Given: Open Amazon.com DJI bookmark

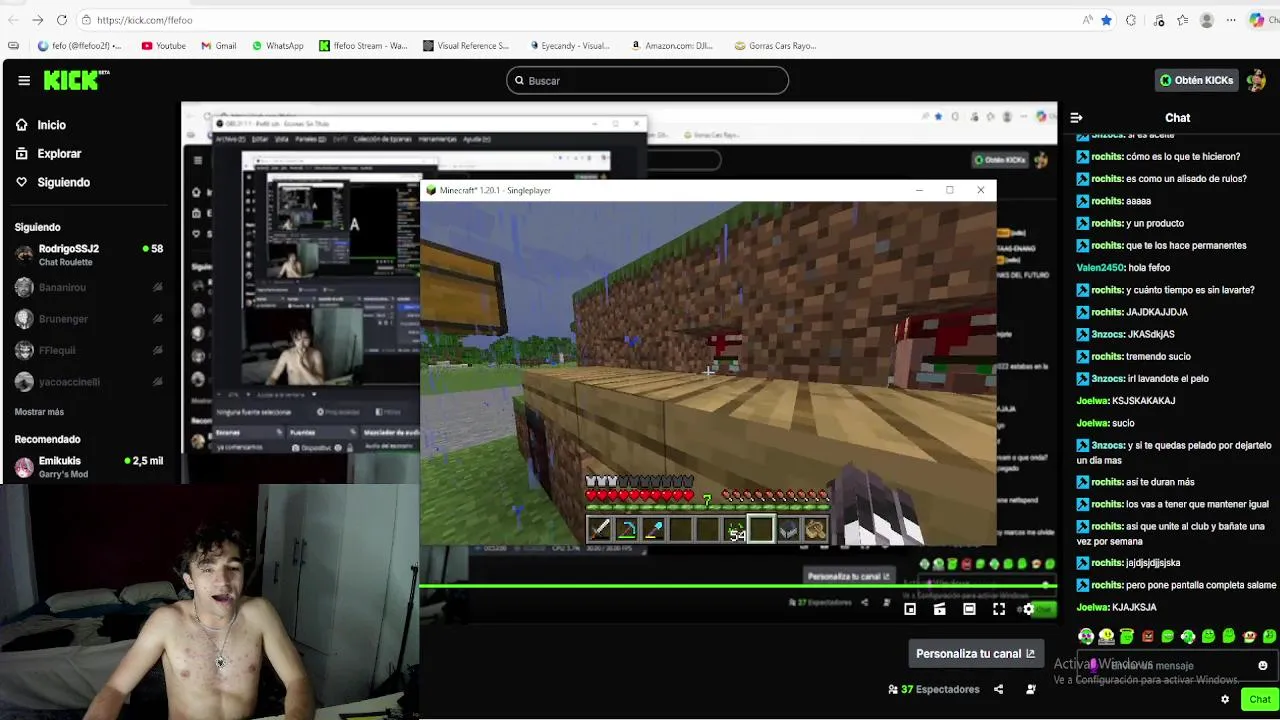Looking at the screenshot, I should (x=670, y=46).
